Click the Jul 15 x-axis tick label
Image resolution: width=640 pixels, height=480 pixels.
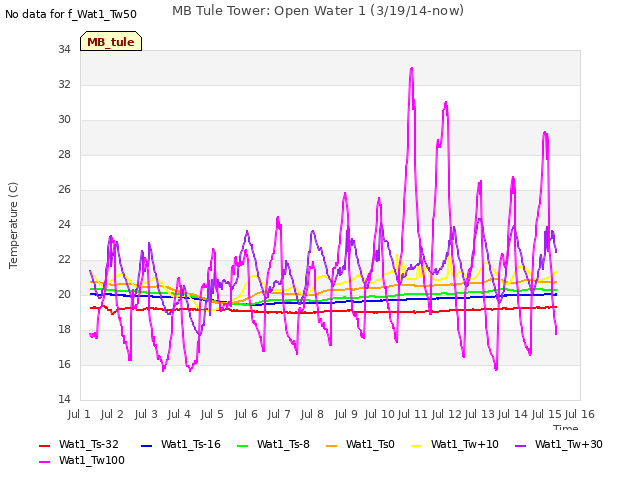546,414
